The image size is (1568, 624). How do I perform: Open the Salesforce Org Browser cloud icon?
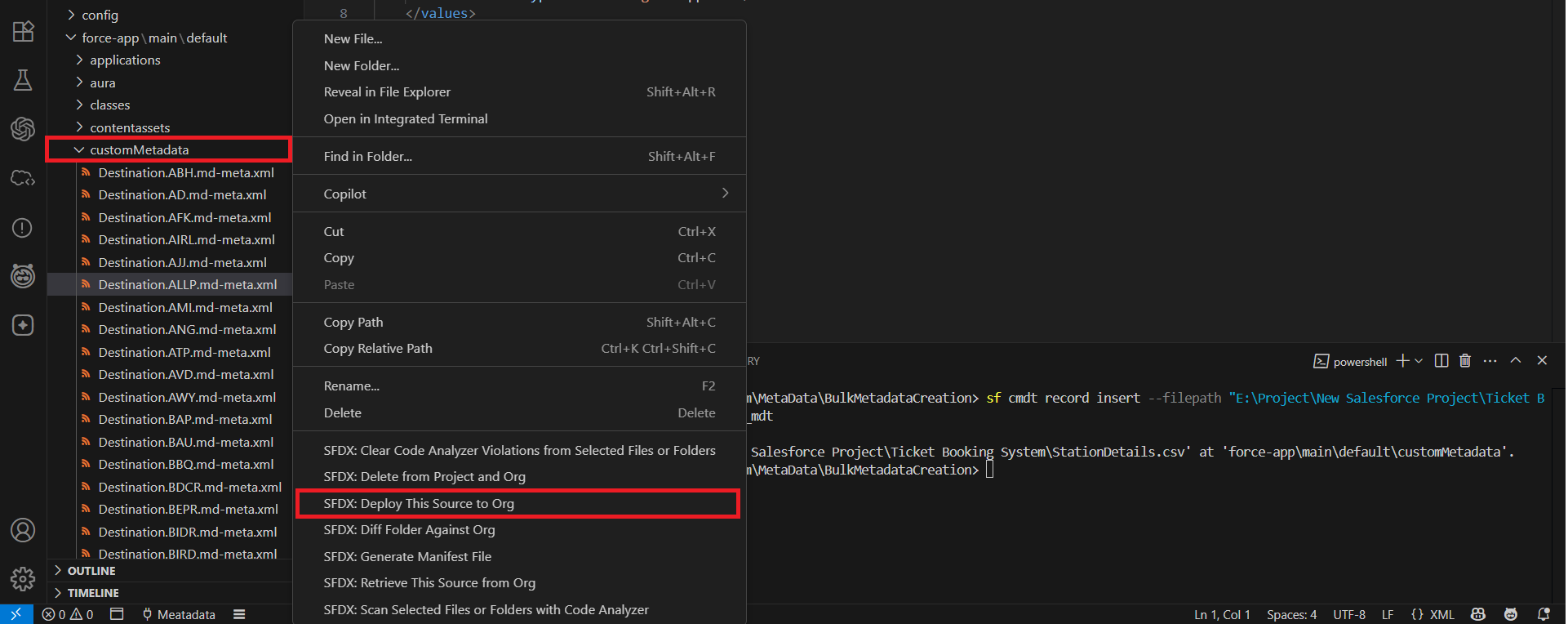point(23,178)
